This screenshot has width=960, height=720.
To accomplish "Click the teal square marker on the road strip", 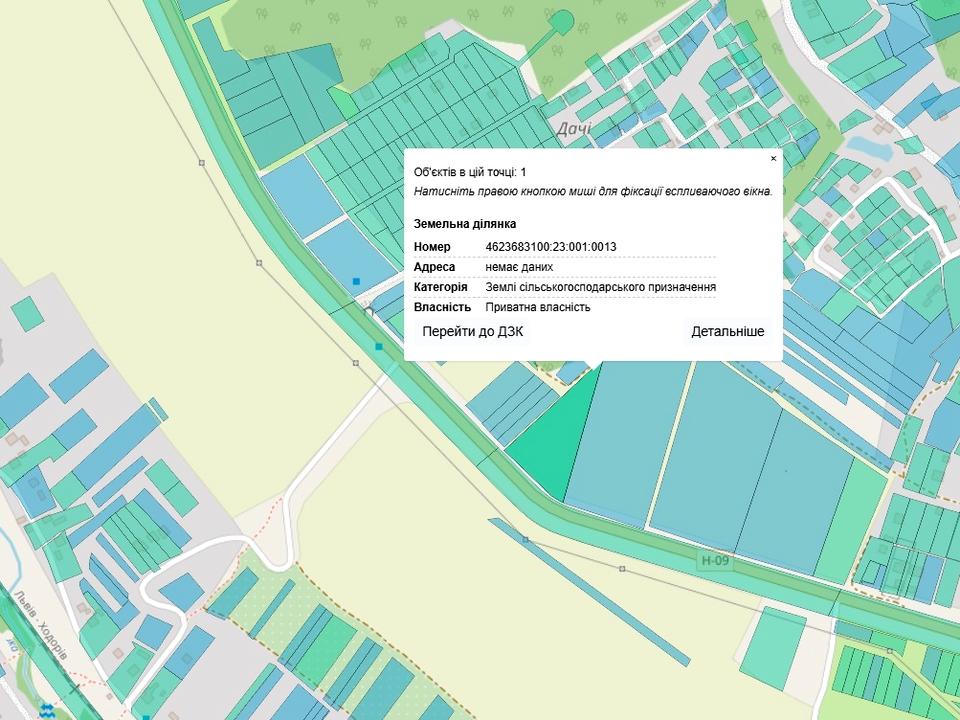I will (379, 346).
